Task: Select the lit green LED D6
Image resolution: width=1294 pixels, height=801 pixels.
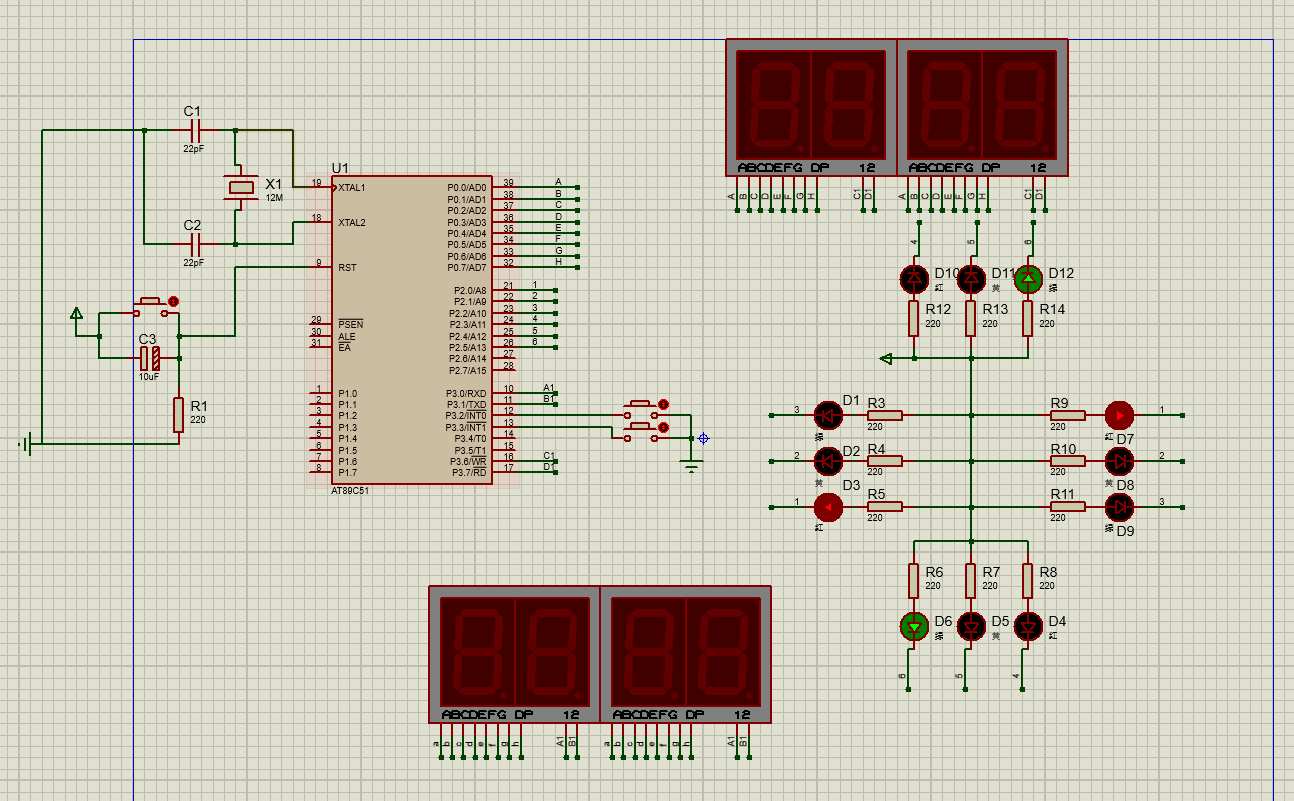Action: pyautogui.click(x=914, y=627)
